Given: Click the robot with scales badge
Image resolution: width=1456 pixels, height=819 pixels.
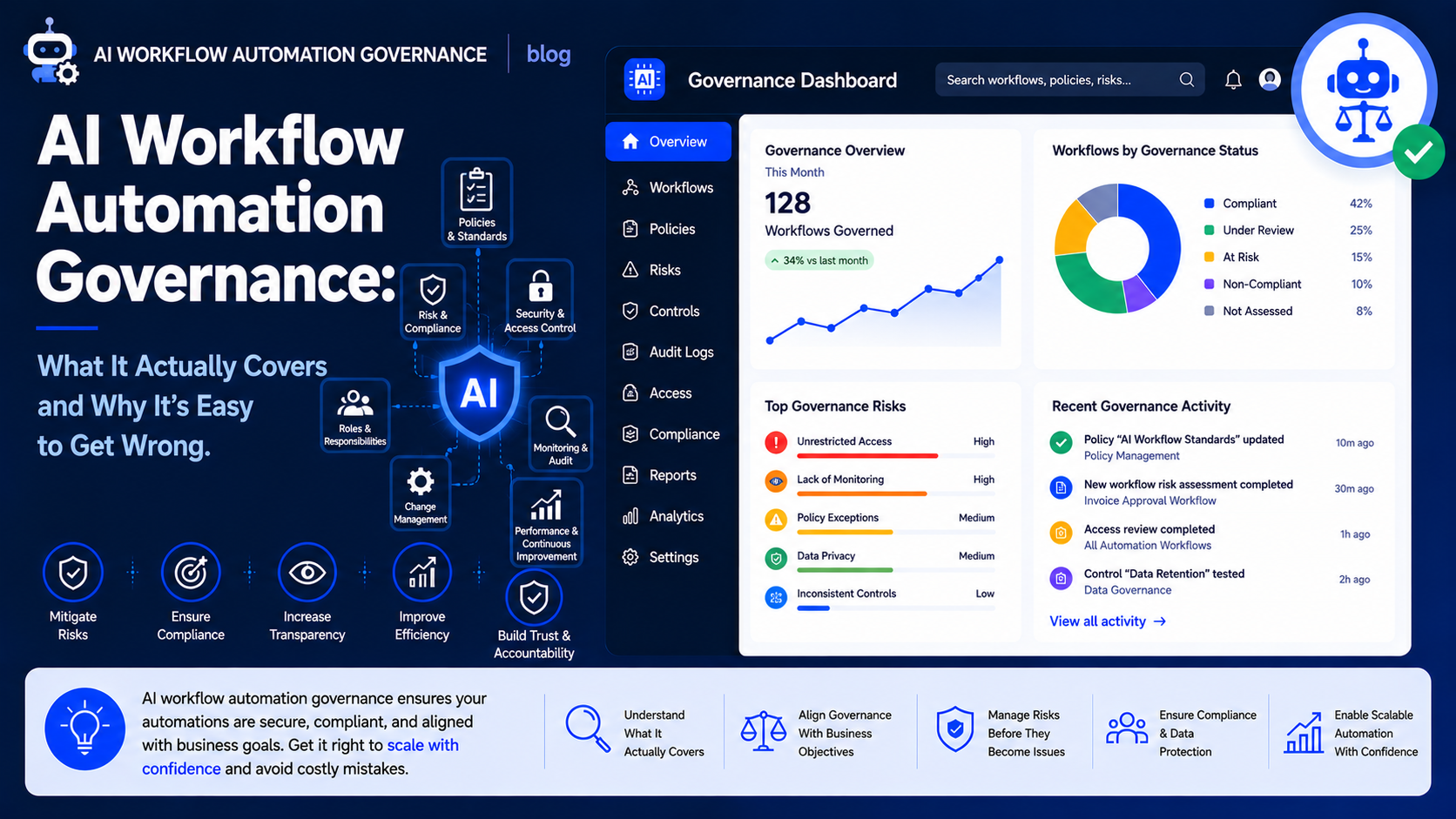Looking at the screenshot, I should tap(1363, 90).
